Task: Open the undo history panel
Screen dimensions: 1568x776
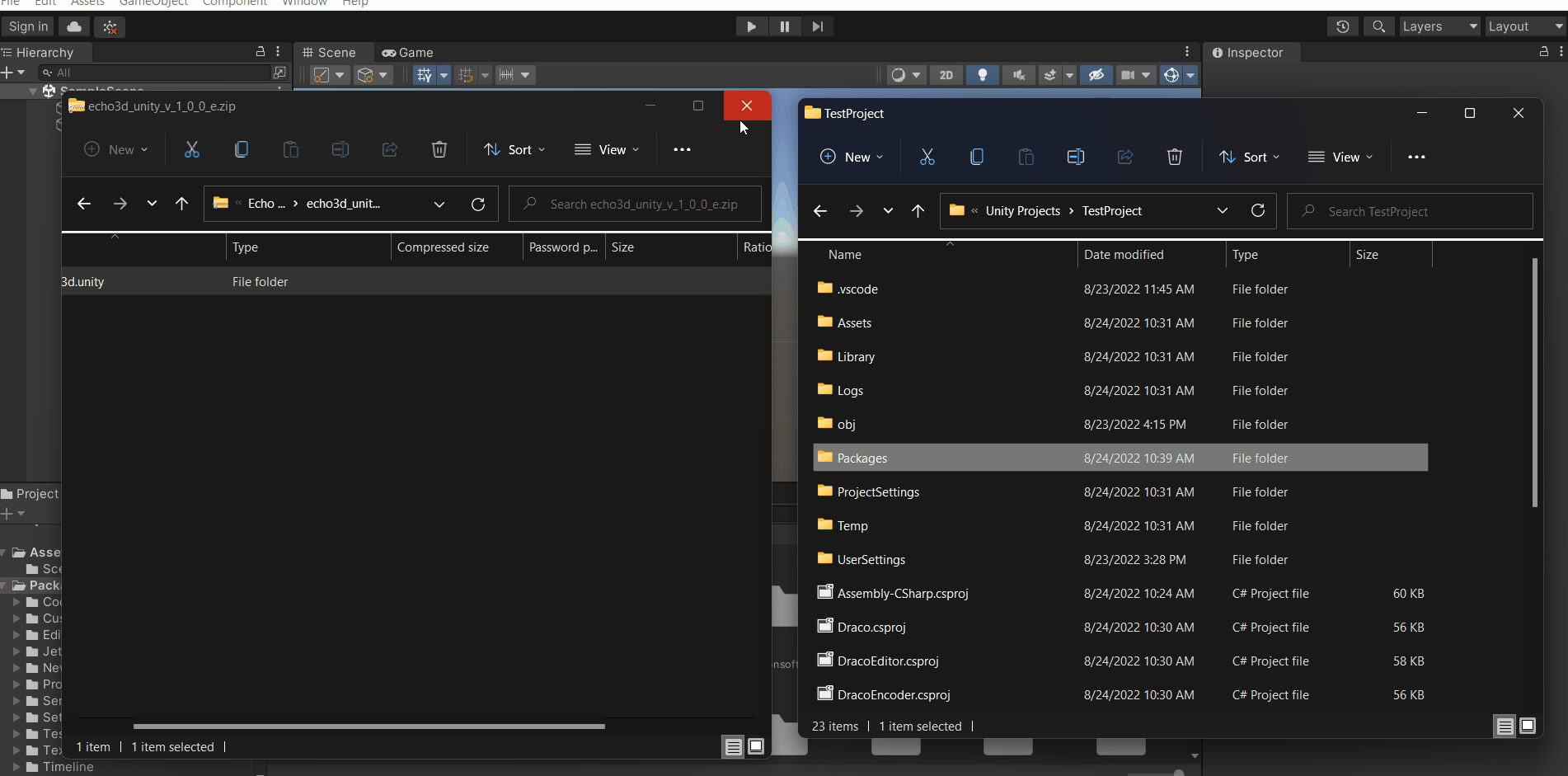Action: (1342, 26)
